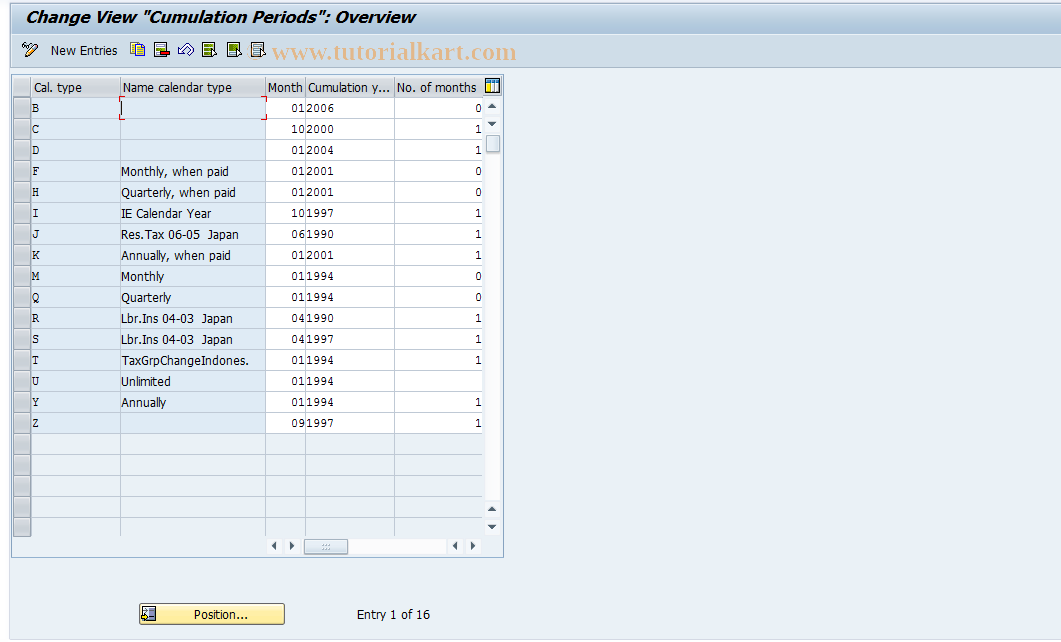Viewport: 1061px width, 642px height.
Task: Click the vertical scrollbar down arrow near top
Action: pos(493,124)
